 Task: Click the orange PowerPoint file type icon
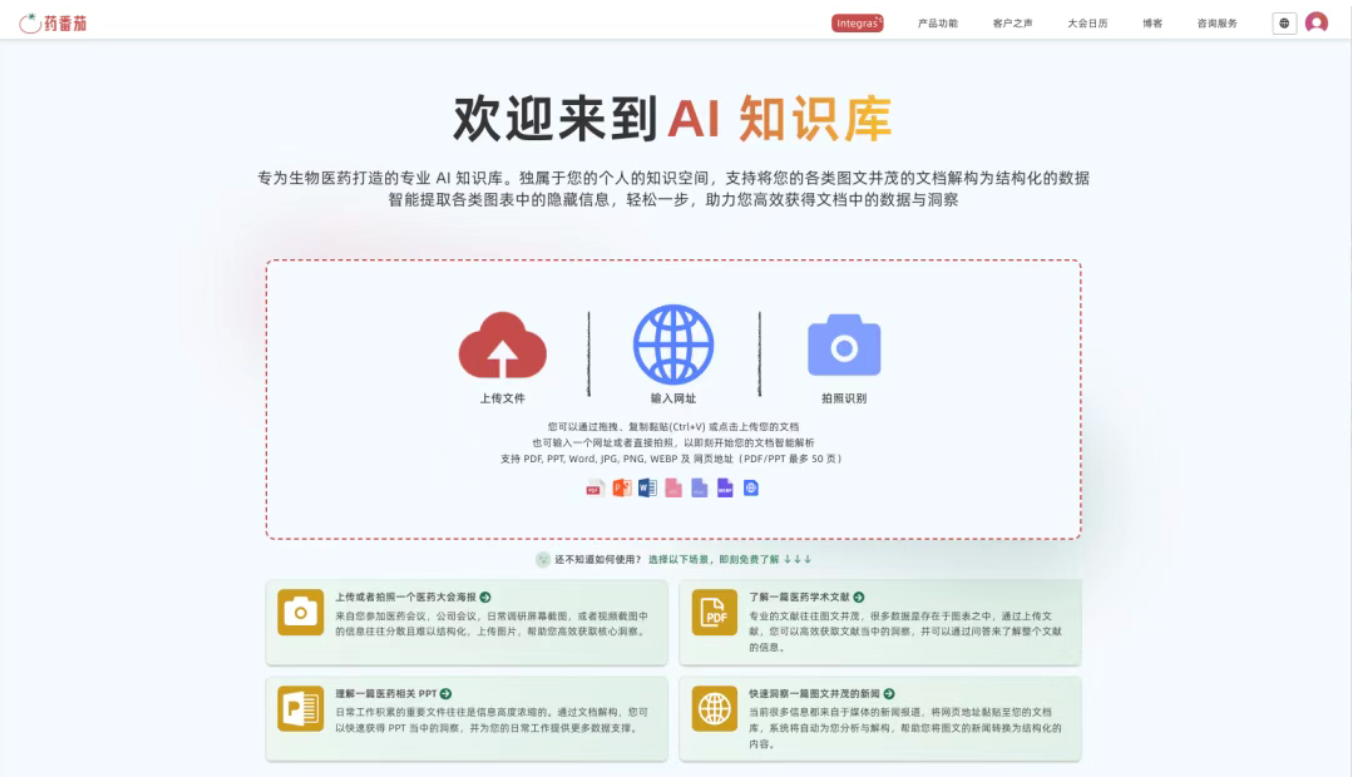(x=621, y=488)
